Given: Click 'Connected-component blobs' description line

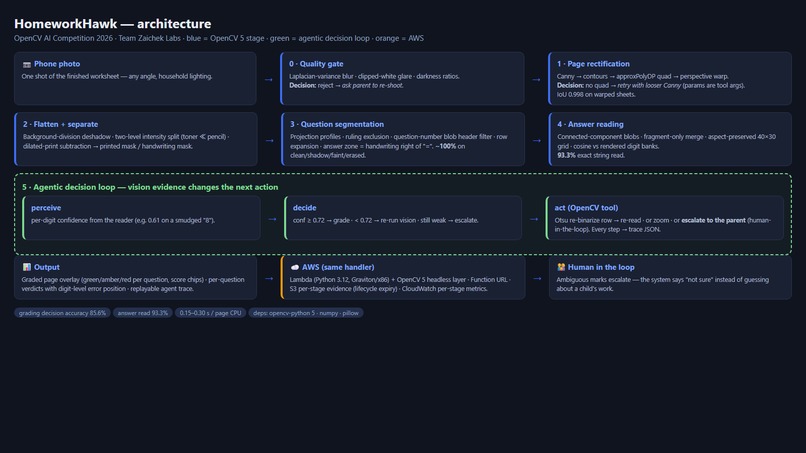Looking at the screenshot, I should (666, 137).
